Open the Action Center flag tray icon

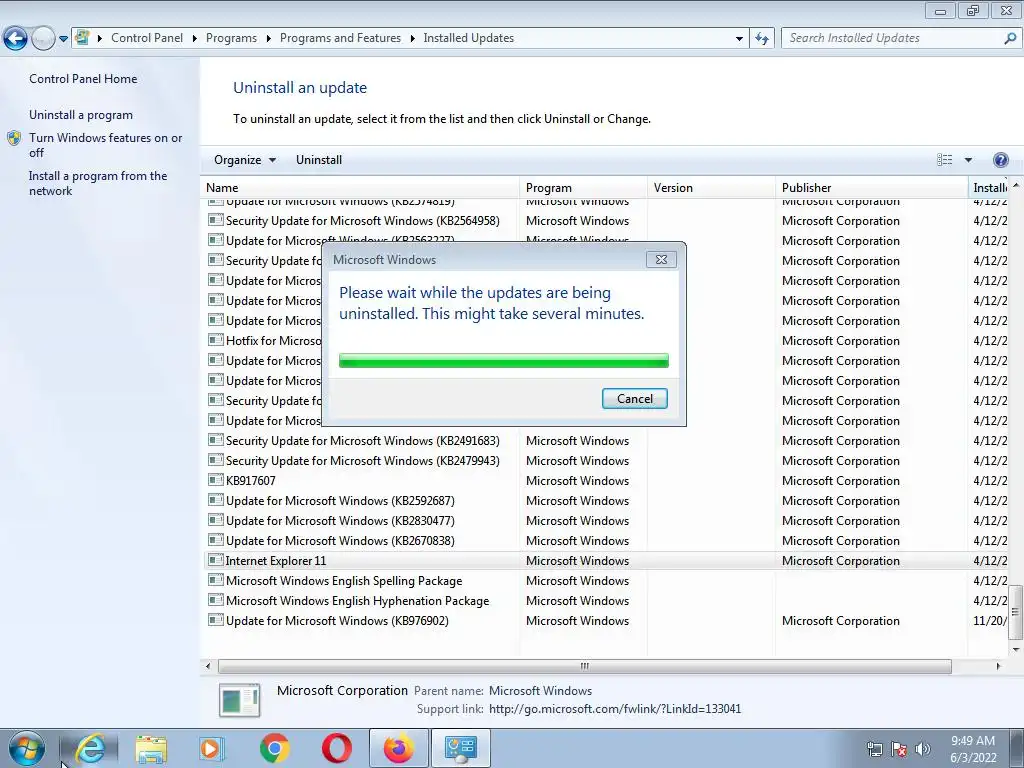click(x=899, y=749)
